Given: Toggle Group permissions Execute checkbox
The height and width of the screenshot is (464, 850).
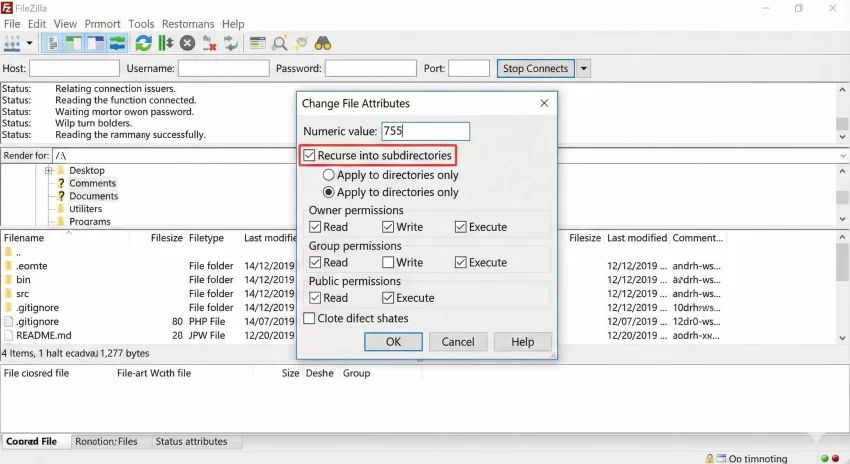Looking at the screenshot, I should pos(460,262).
